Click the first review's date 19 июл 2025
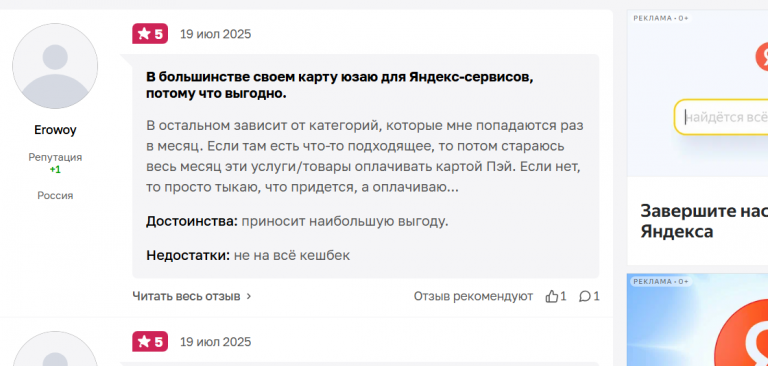 tap(216, 34)
